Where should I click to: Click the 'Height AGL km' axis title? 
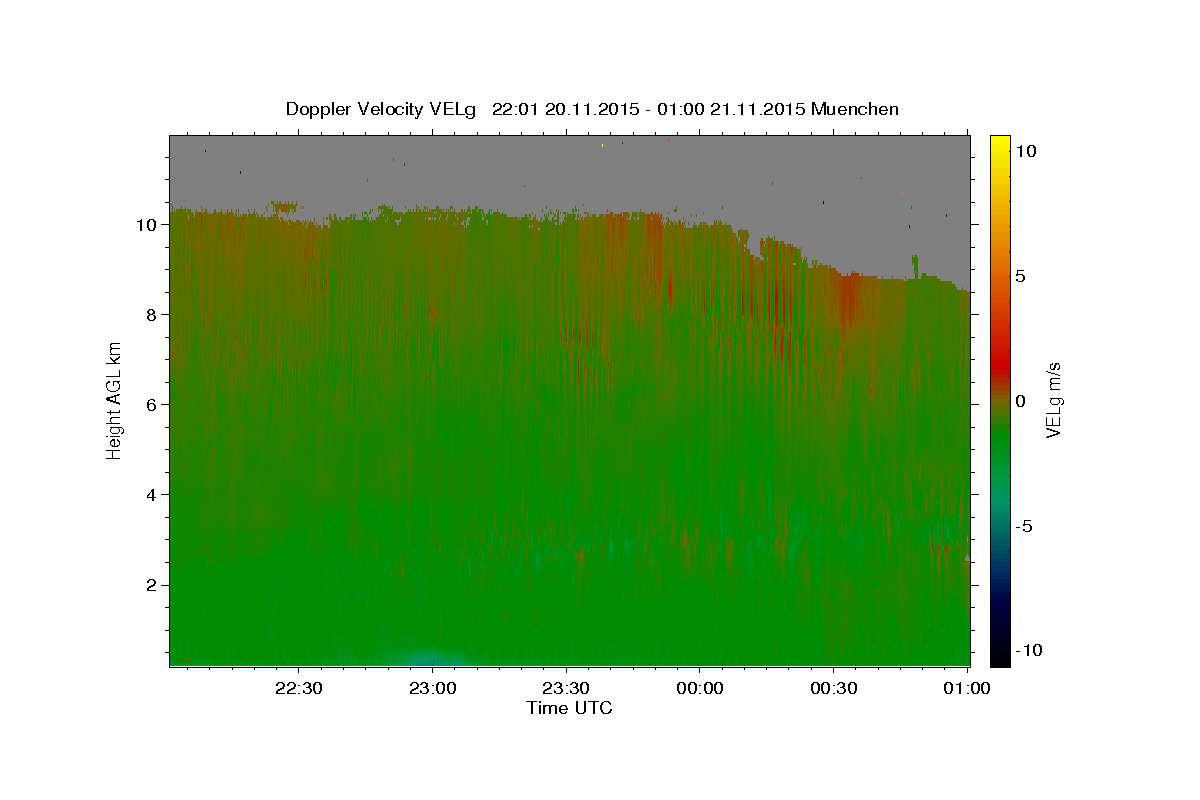[114, 399]
